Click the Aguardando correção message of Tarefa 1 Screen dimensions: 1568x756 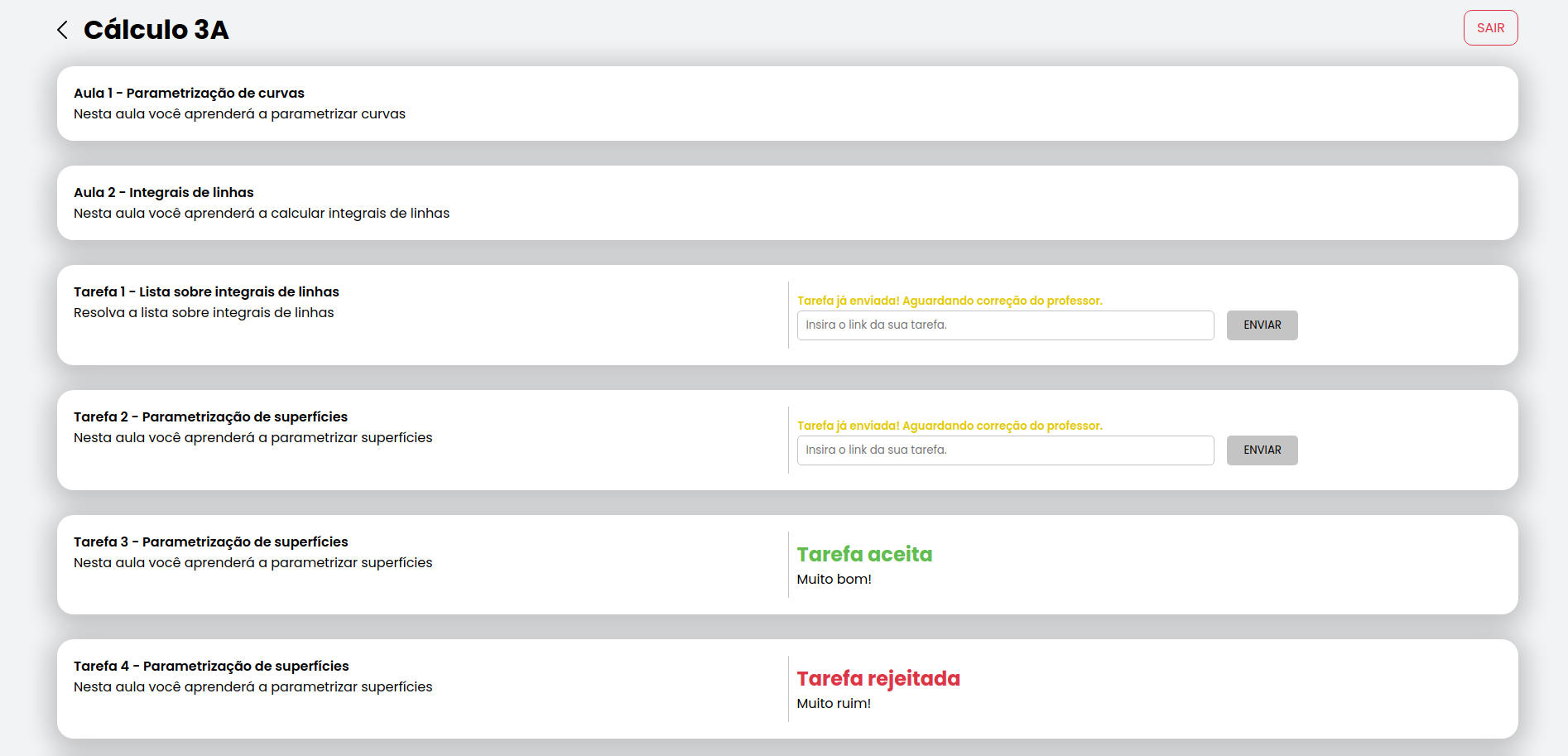pyautogui.click(x=950, y=300)
